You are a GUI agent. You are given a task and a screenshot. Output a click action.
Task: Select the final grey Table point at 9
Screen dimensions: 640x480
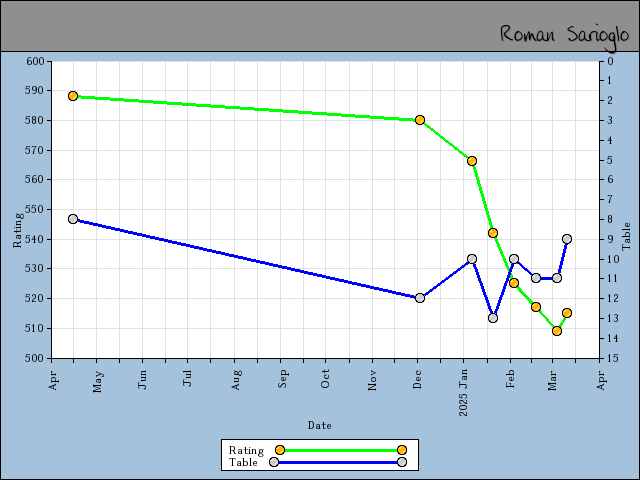click(567, 239)
